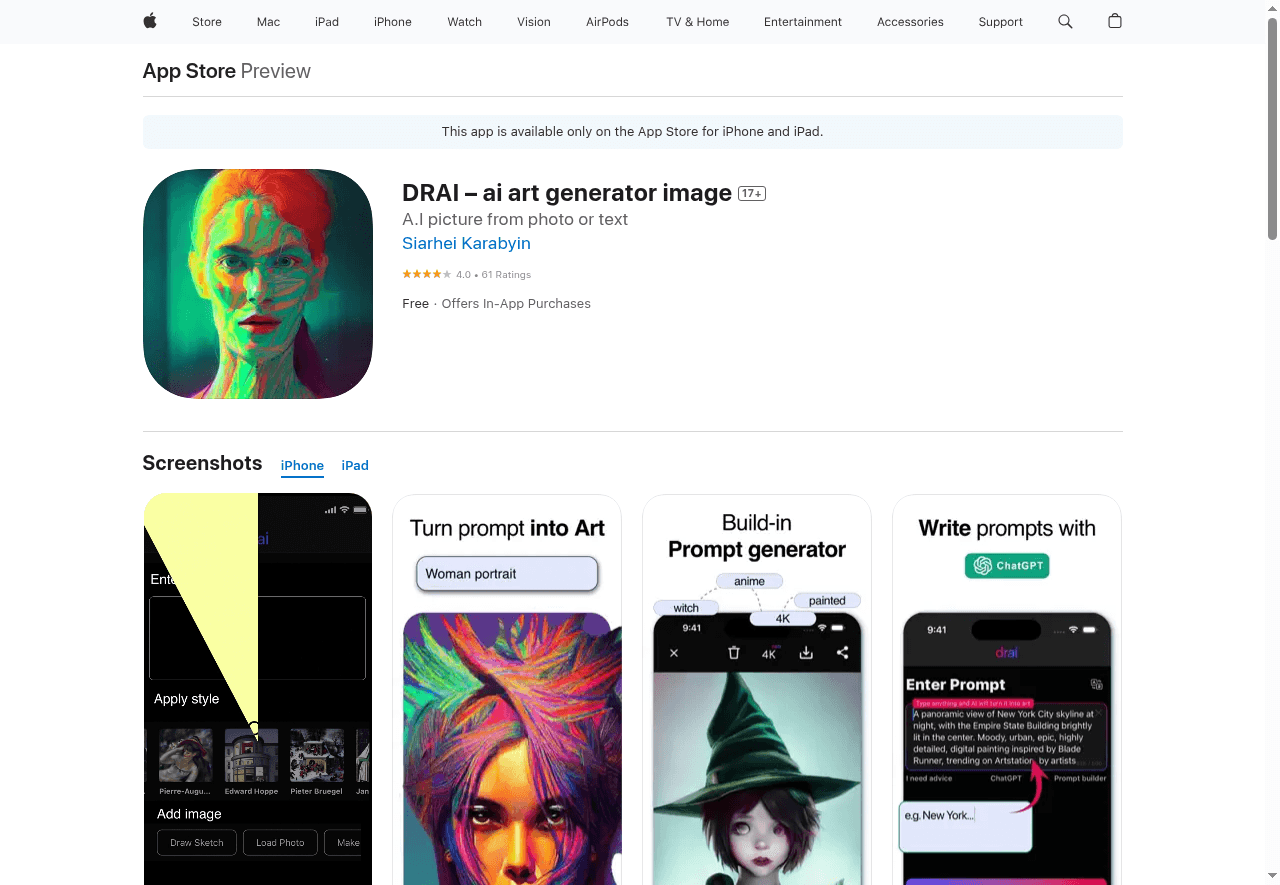Image resolution: width=1280 pixels, height=885 pixels.
Task: Open the search magnifier icon
Action: (1065, 21)
